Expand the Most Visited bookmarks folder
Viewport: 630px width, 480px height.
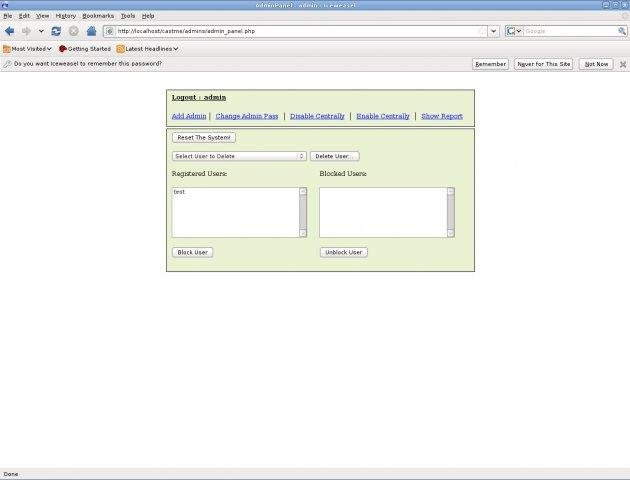click(27, 49)
